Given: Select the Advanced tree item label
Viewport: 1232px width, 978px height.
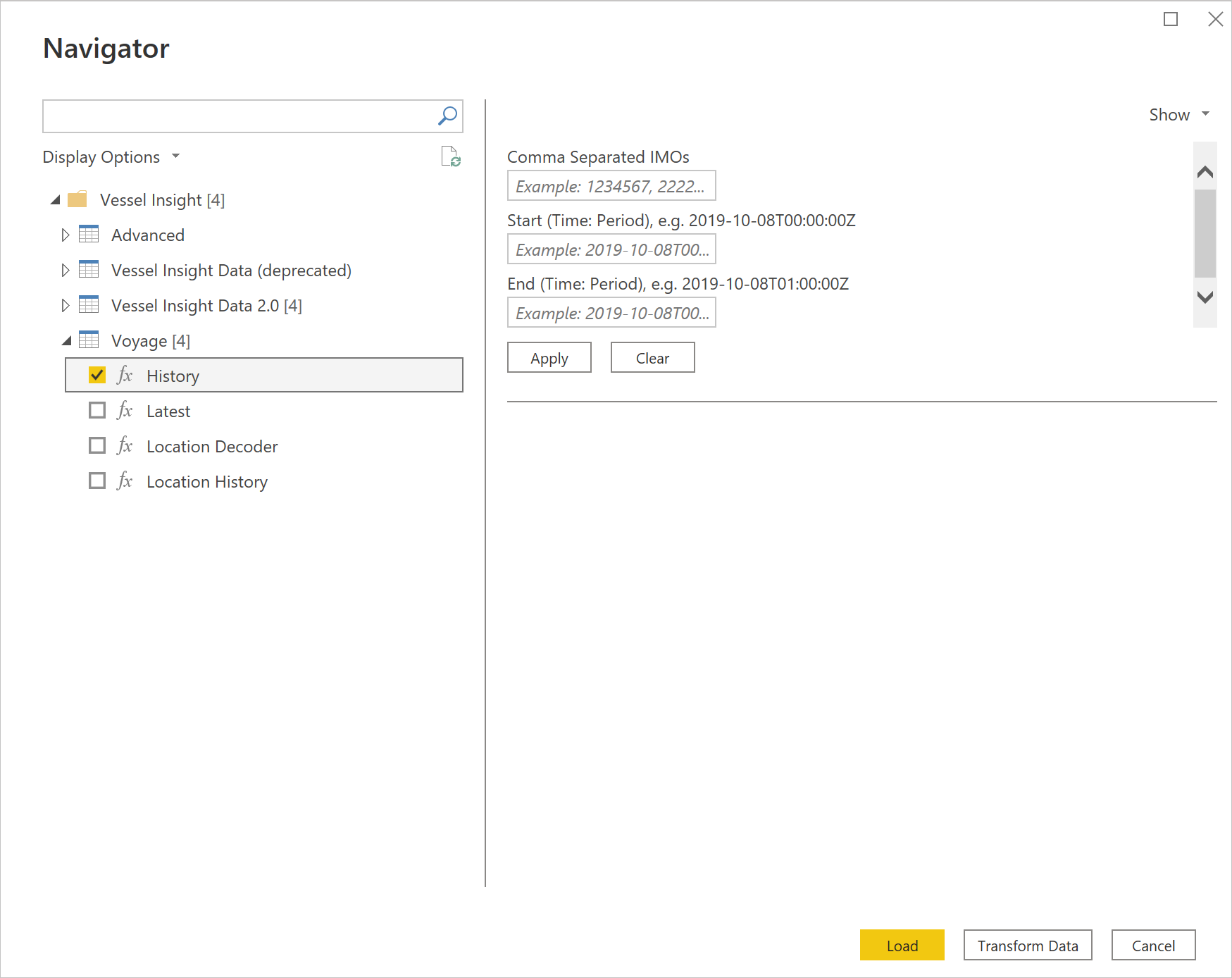Looking at the screenshot, I should 148,235.
